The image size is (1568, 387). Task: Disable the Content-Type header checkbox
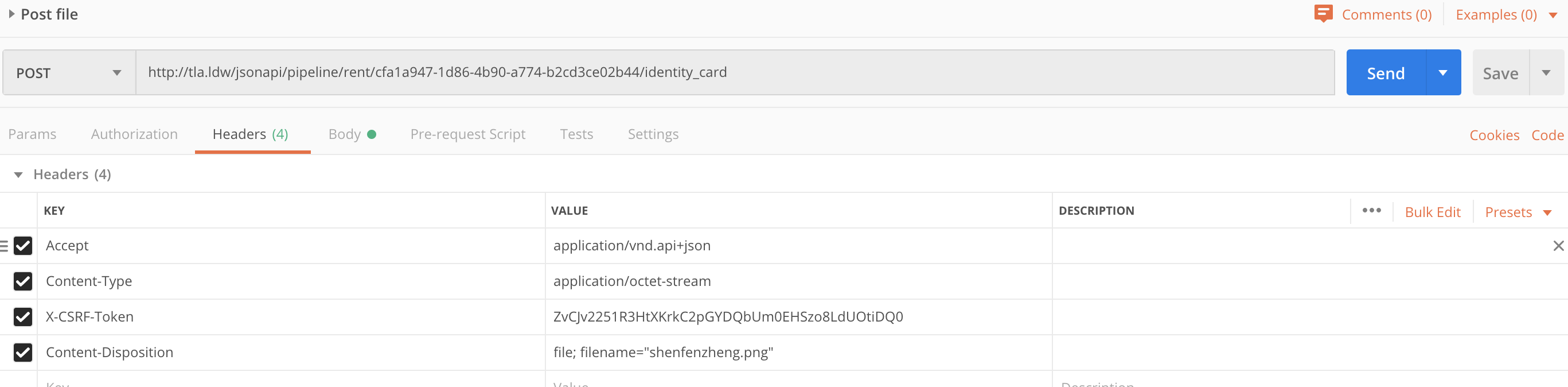[x=23, y=281]
